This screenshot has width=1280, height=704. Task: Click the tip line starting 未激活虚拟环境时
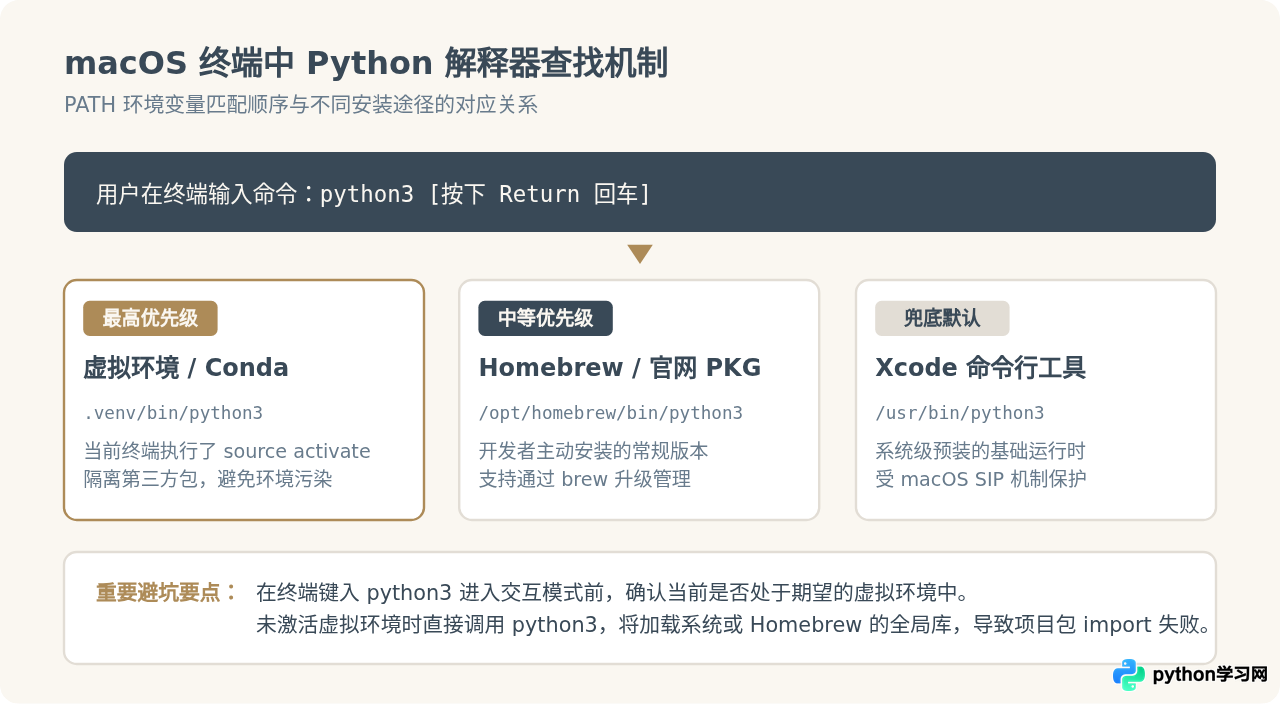coord(735,625)
